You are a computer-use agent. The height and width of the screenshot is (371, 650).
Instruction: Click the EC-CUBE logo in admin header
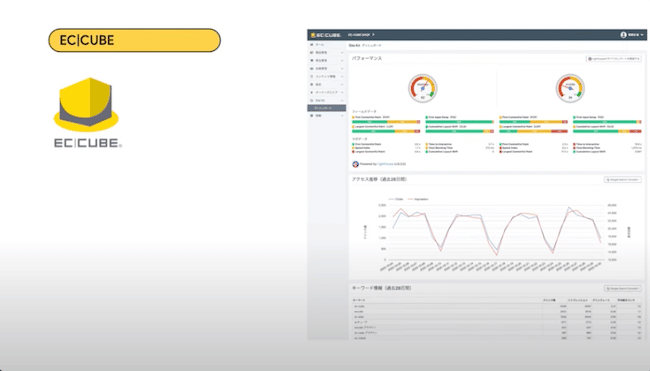tap(326, 35)
